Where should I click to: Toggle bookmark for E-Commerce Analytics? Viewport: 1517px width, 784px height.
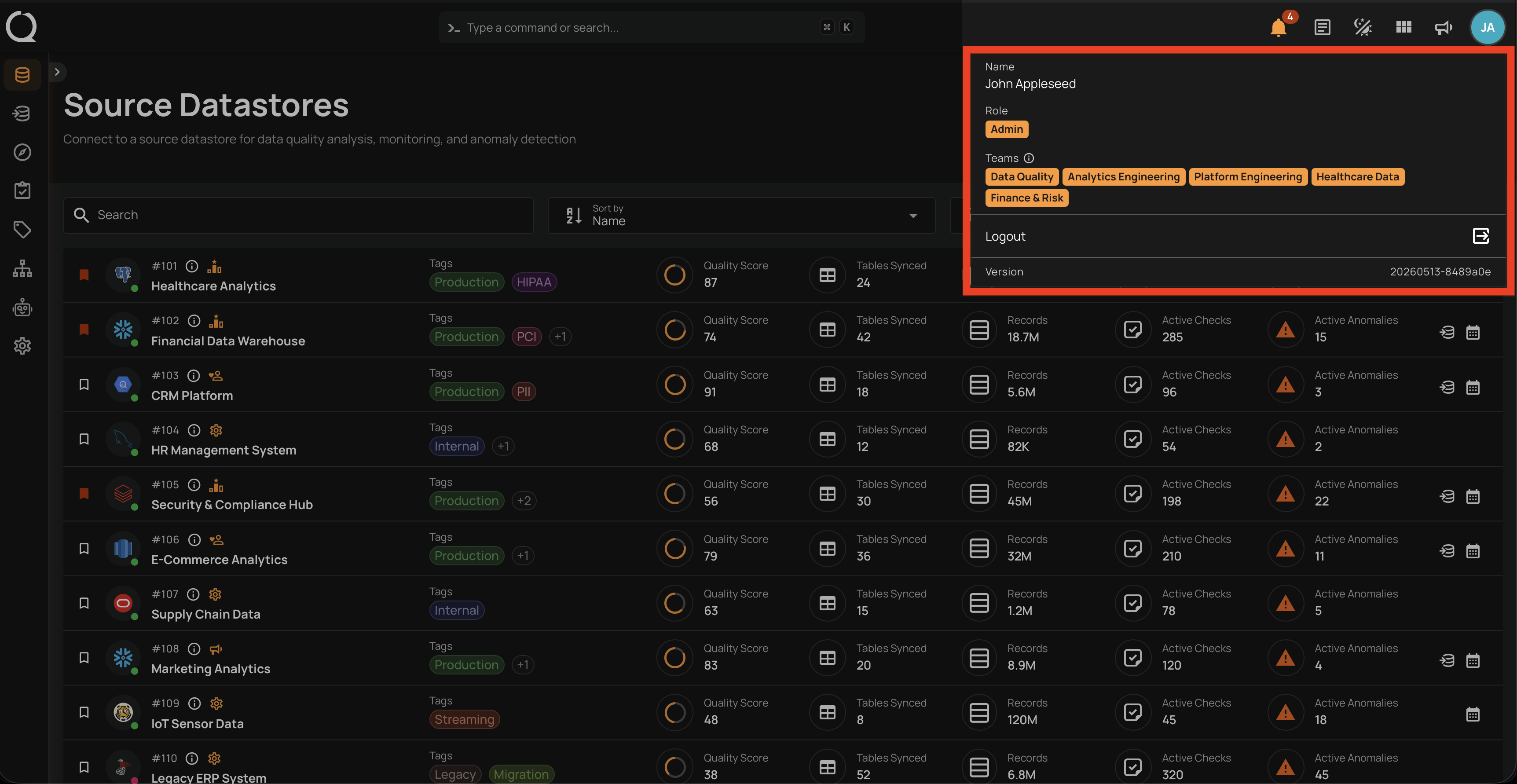point(84,548)
